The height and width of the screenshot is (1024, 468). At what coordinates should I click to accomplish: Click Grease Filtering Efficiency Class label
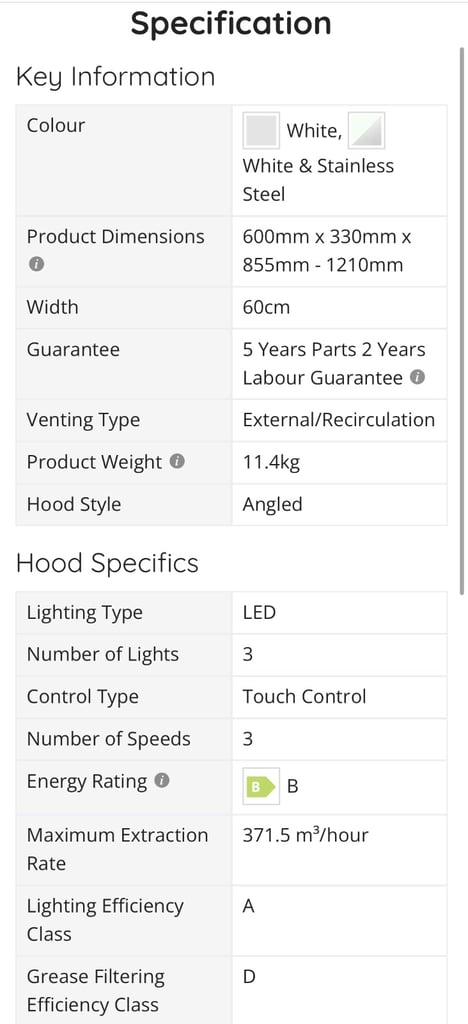pyautogui.click(x=93, y=990)
